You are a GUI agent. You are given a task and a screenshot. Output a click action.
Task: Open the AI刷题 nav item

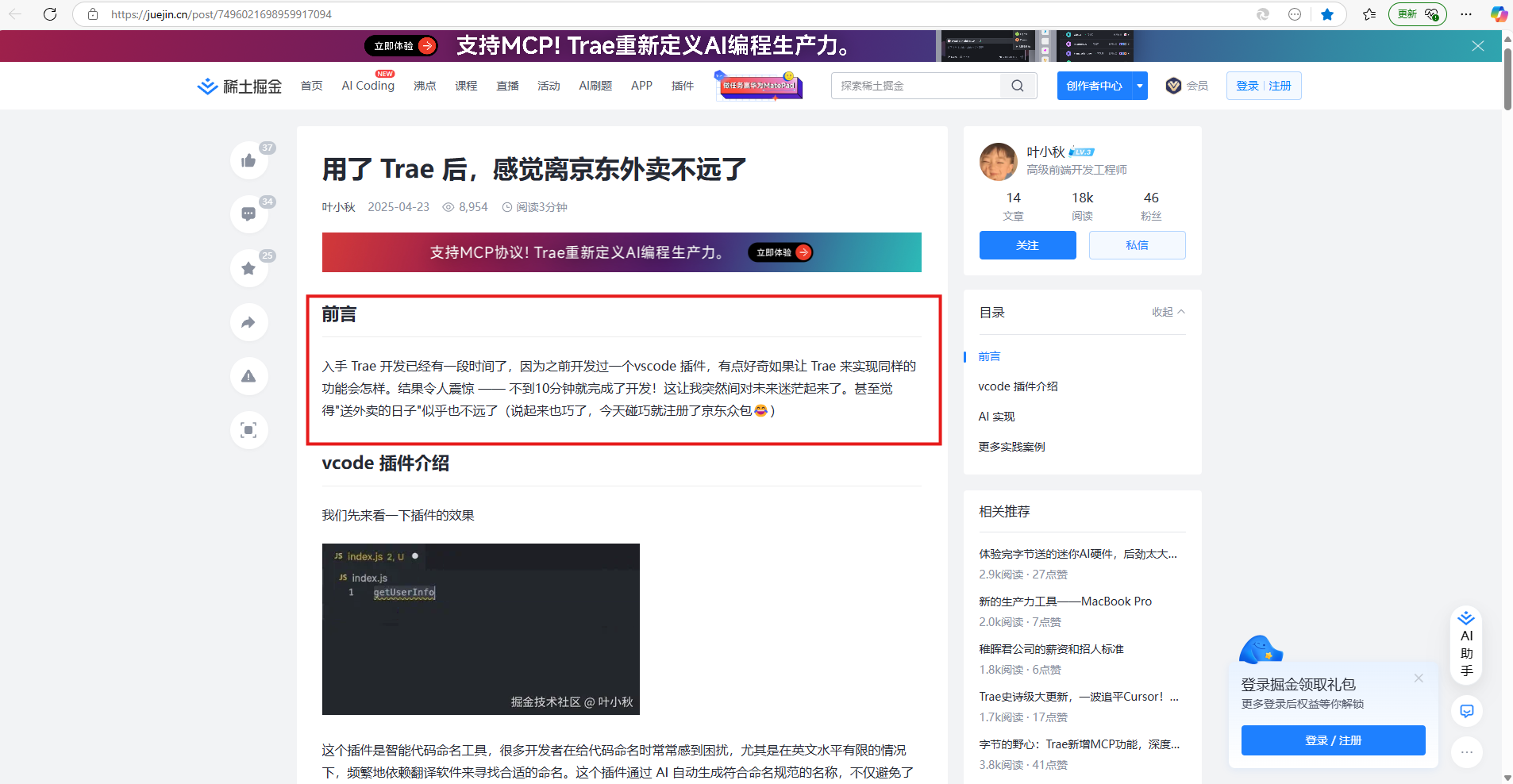tap(595, 86)
